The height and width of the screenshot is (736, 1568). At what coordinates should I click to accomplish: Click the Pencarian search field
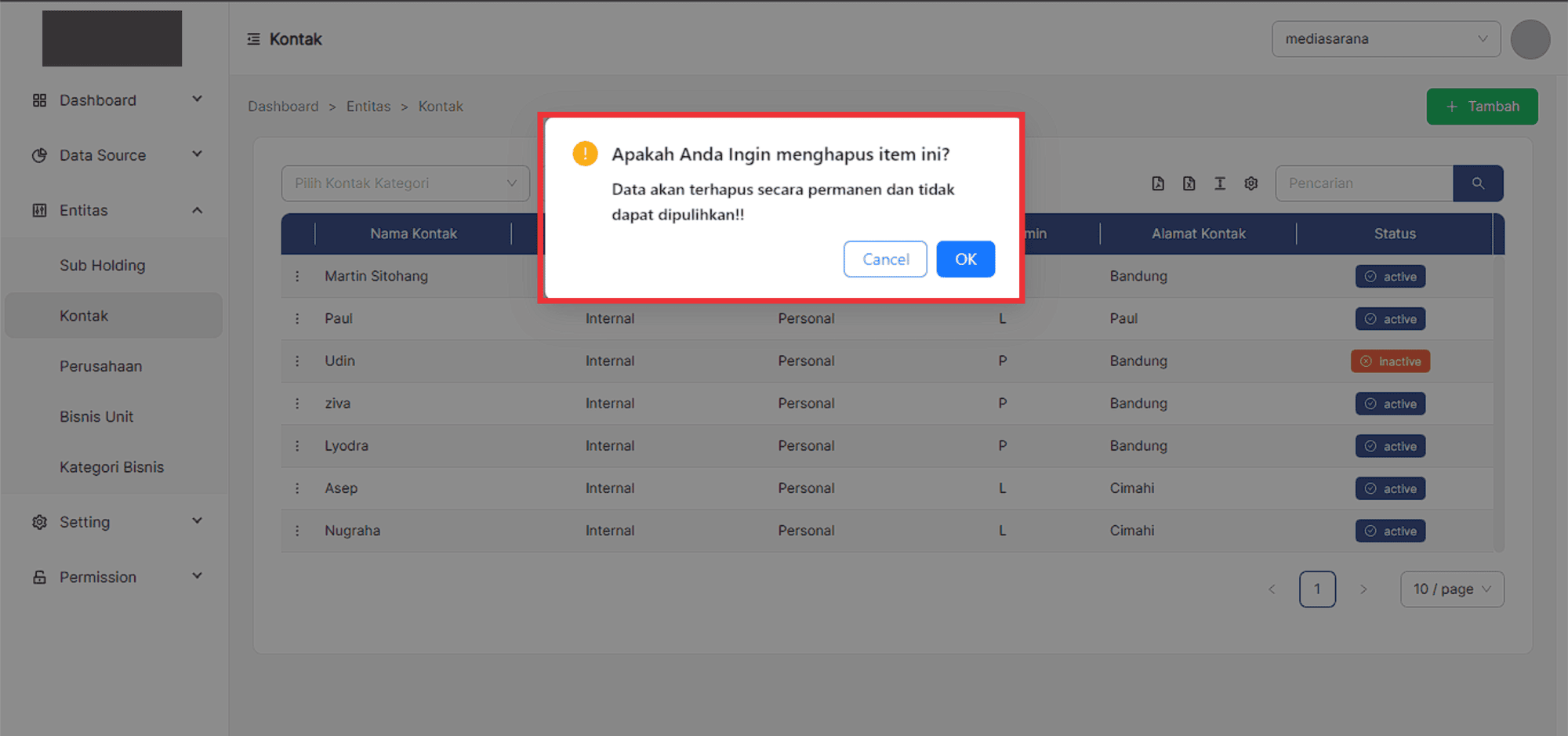pyautogui.click(x=1363, y=183)
